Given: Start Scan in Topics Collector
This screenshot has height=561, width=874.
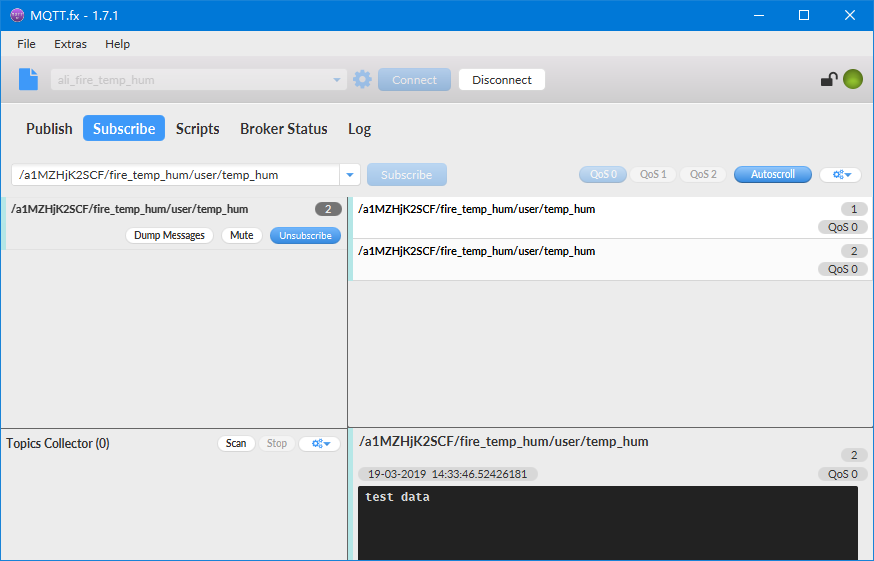Looking at the screenshot, I should pos(236,443).
